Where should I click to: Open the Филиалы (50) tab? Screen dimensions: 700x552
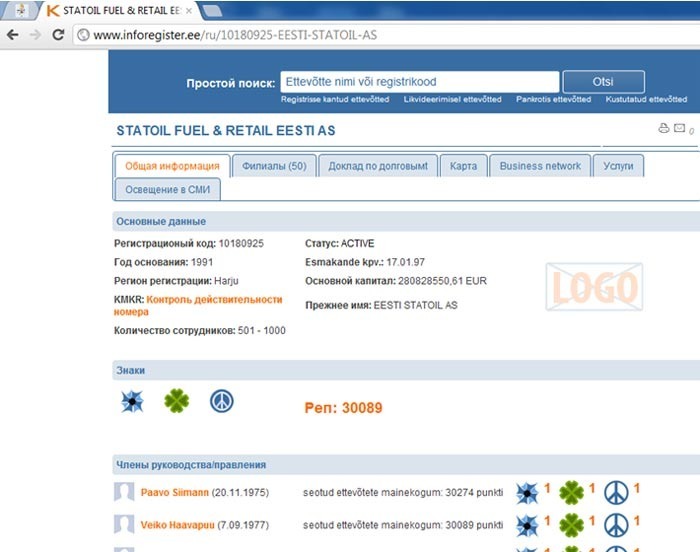click(x=274, y=166)
